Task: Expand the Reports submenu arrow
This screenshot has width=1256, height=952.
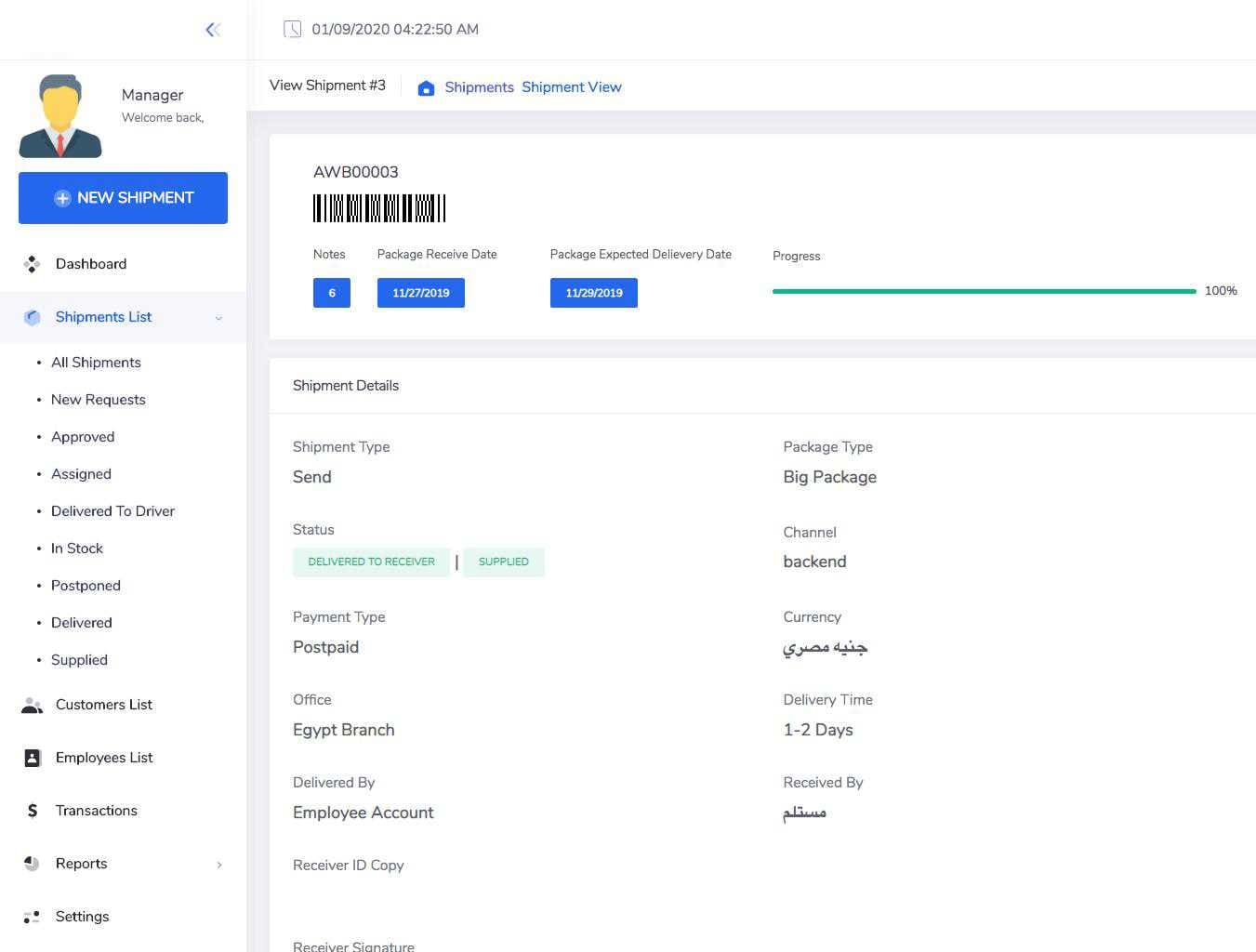Action: [x=219, y=865]
